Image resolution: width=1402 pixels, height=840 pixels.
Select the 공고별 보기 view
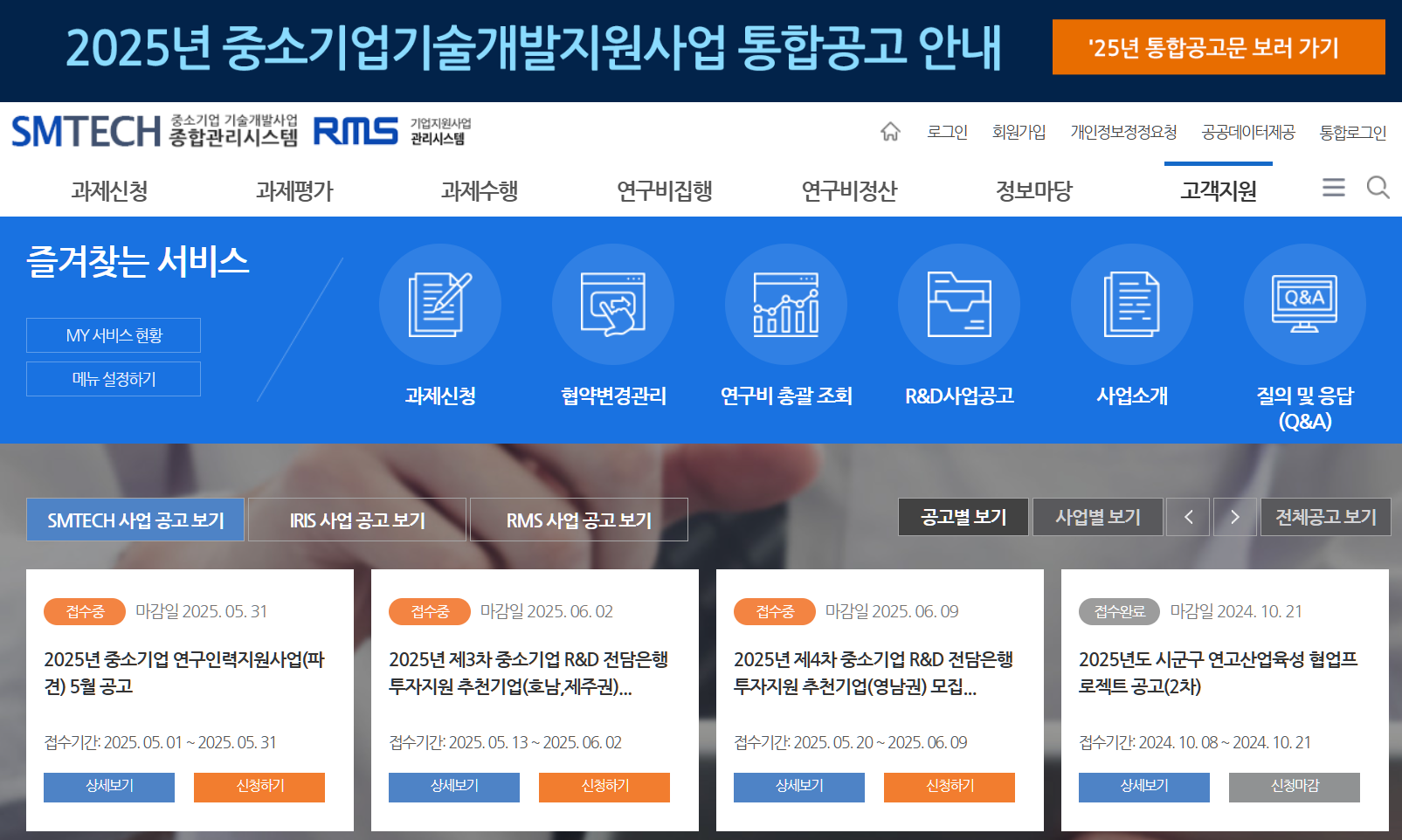963,516
